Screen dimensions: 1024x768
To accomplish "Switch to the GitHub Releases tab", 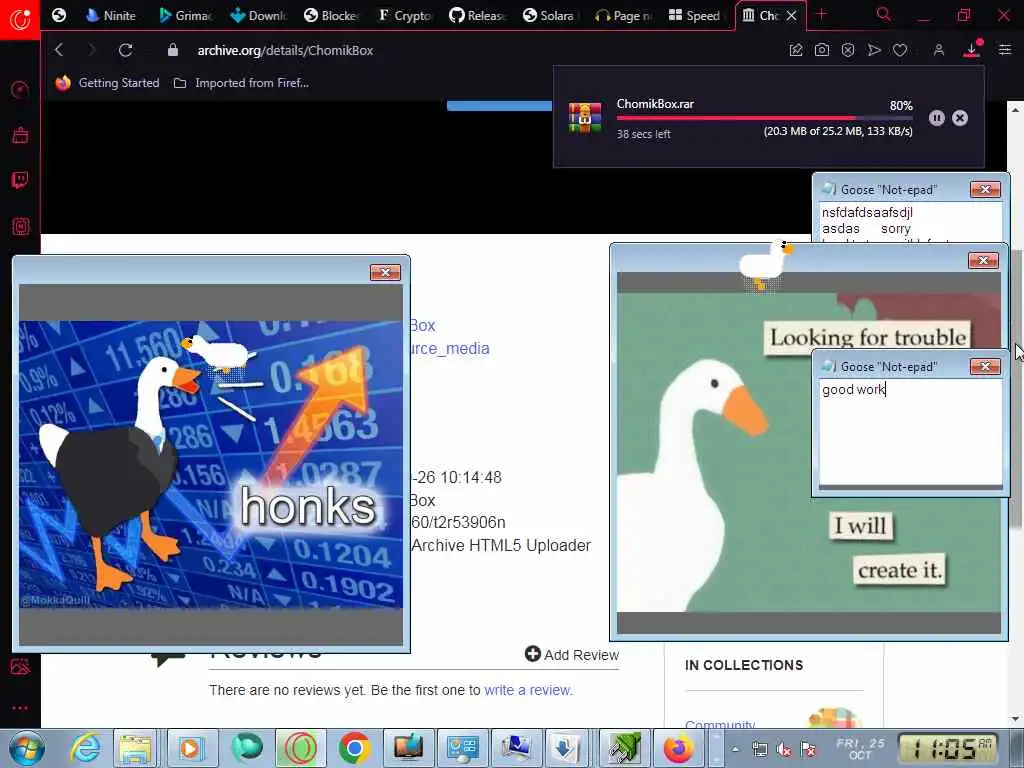I will (478, 15).
